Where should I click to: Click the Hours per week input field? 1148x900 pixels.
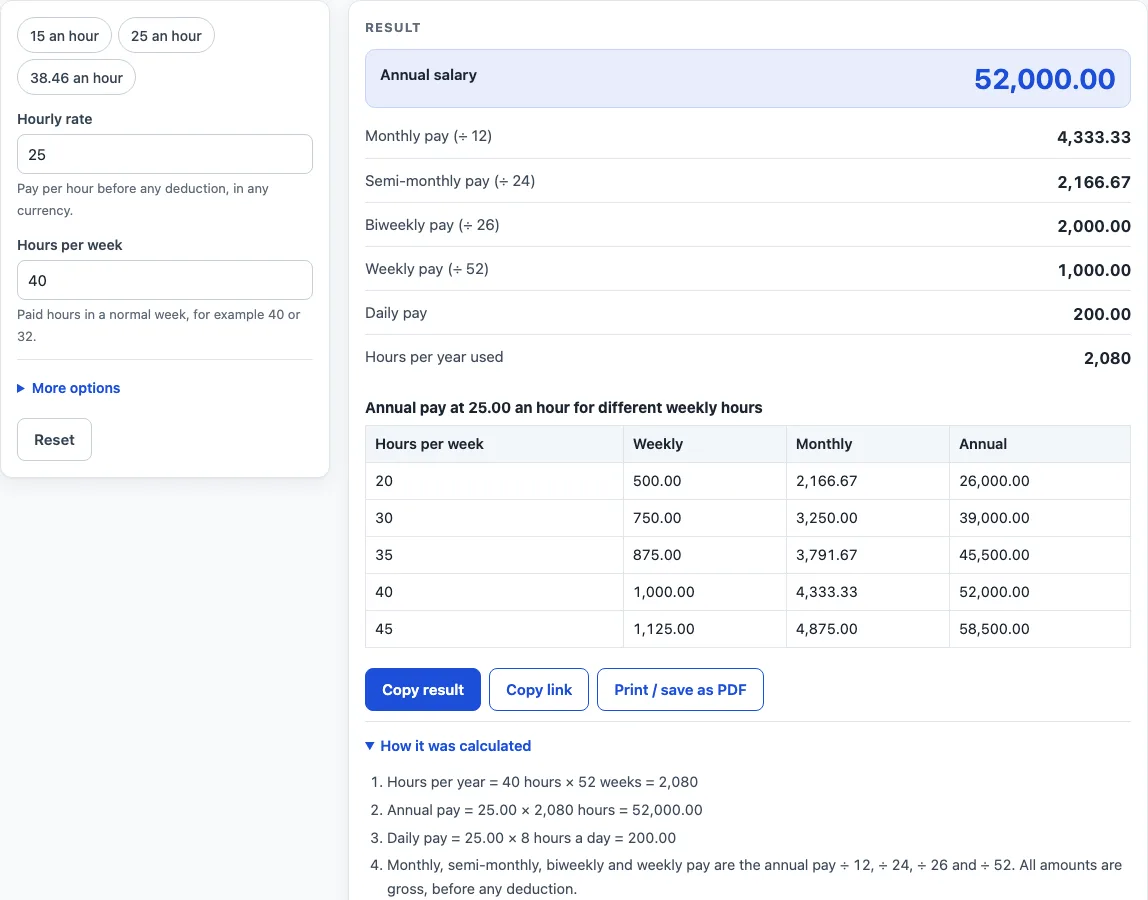pos(165,280)
